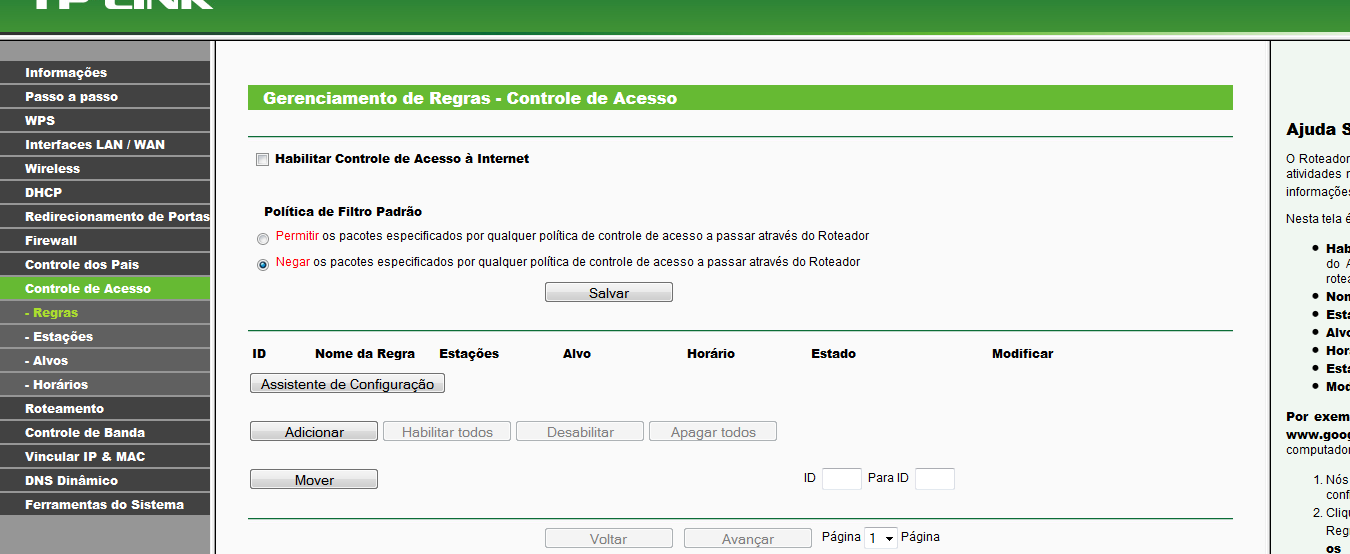The width and height of the screenshot is (1350, 554).
Task: Click the Horário column header
Action: point(711,354)
